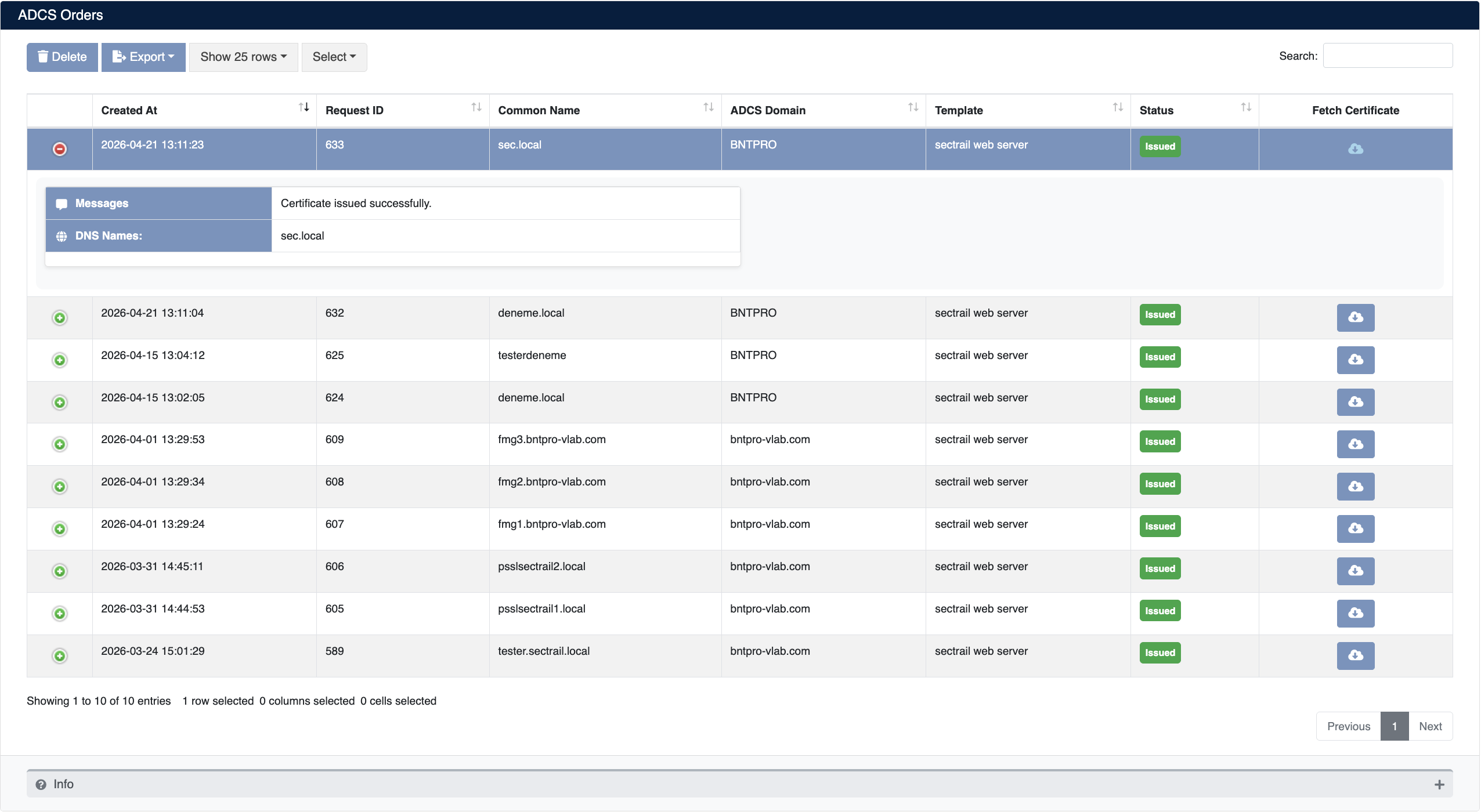Expand details for psslsectrail2.local row

pyautogui.click(x=60, y=571)
